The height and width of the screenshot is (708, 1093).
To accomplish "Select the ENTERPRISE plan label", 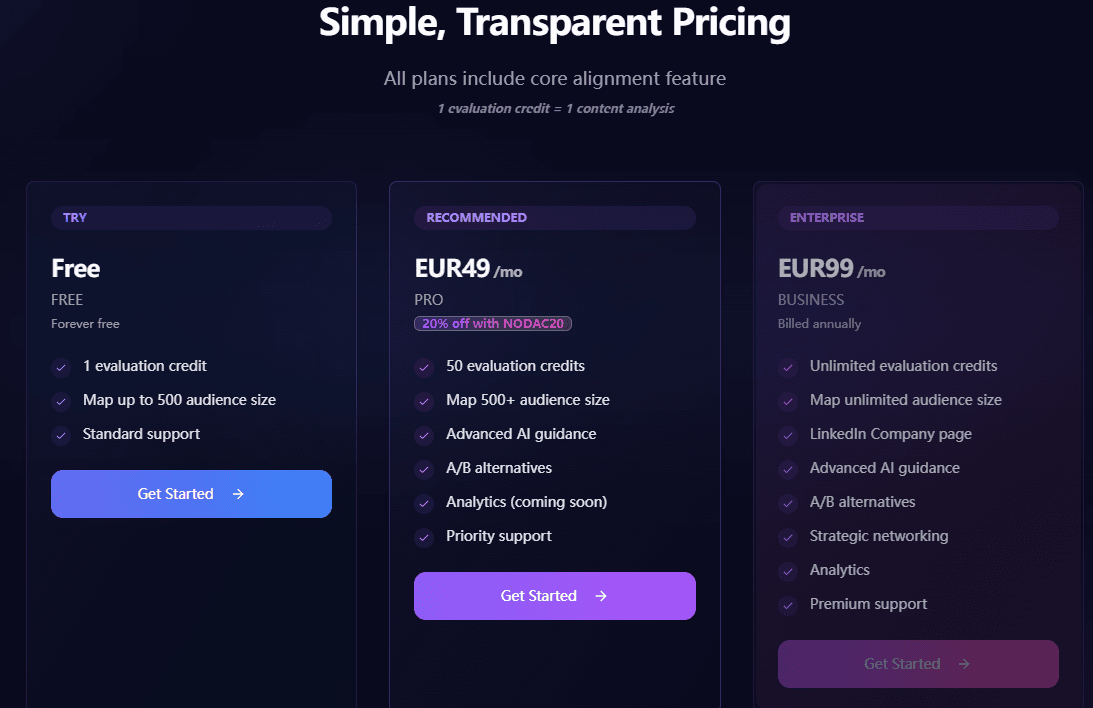I will 827,217.
